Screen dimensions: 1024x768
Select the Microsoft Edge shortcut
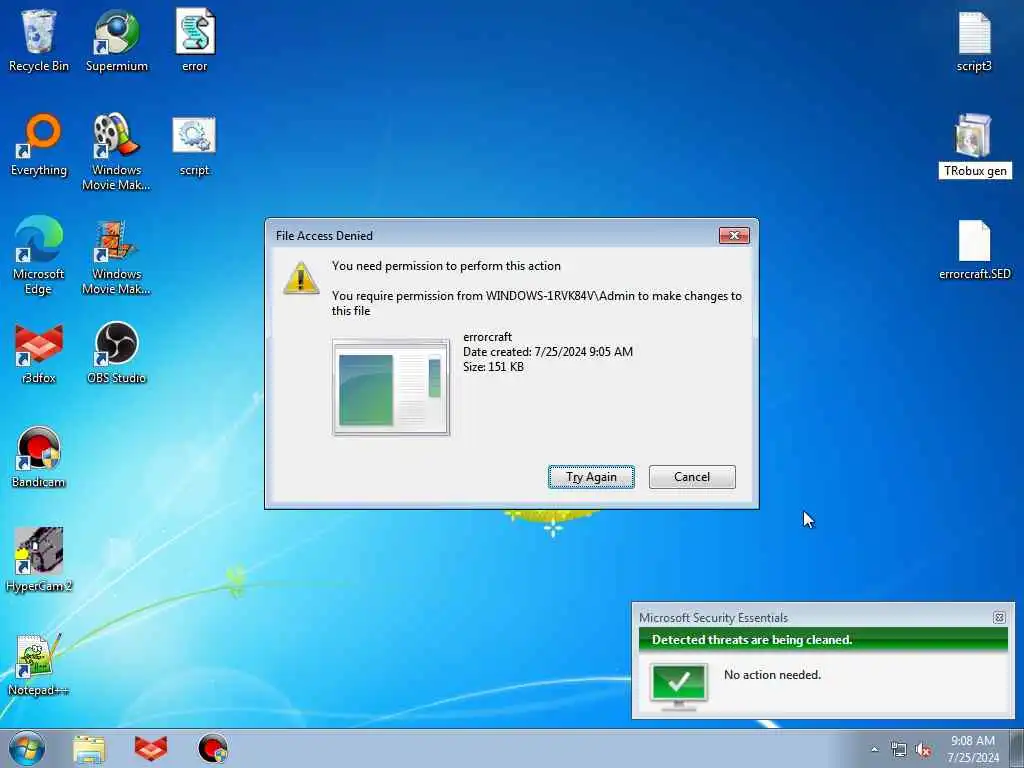pyautogui.click(x=39, y=255)
